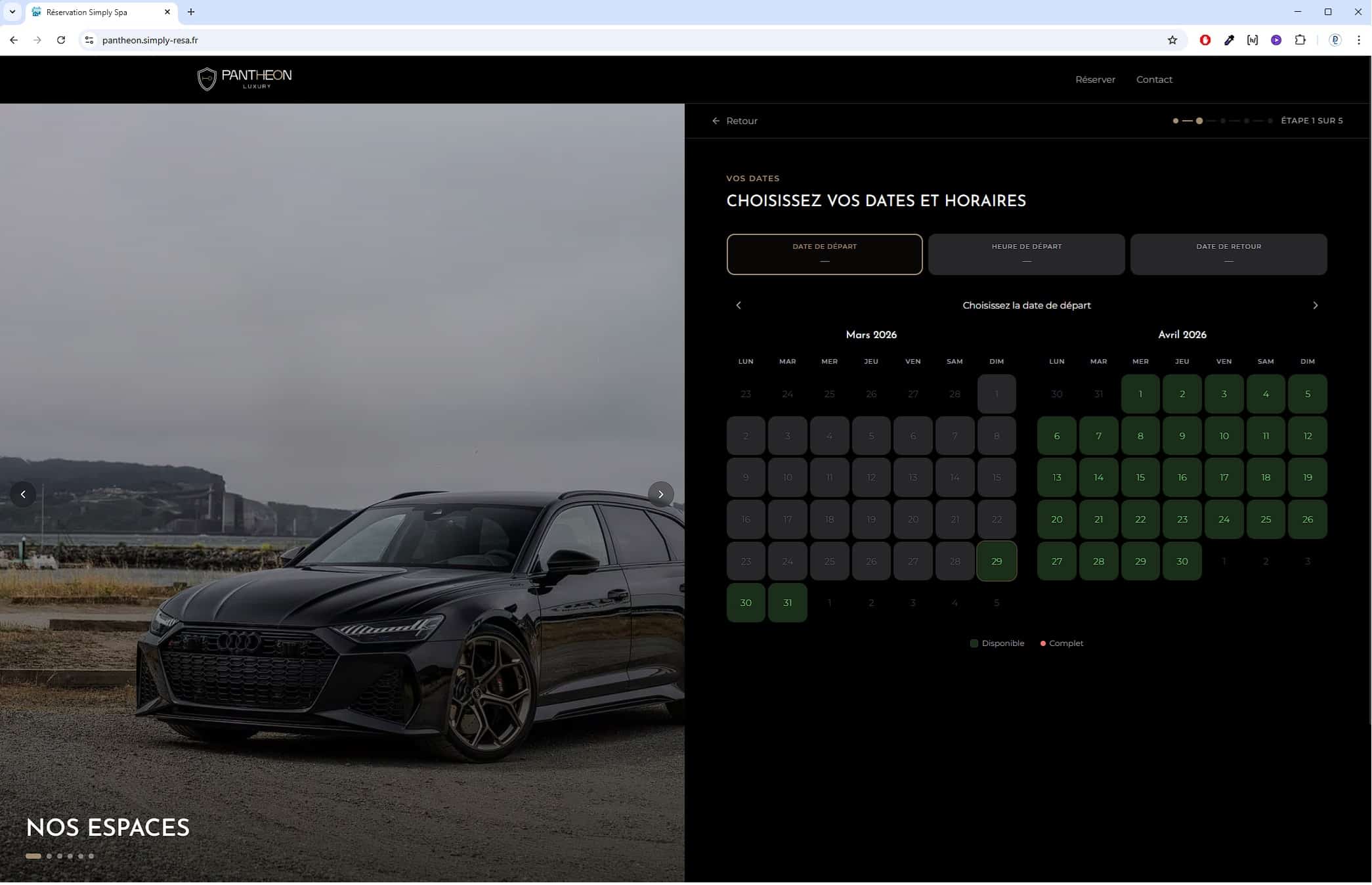View site information icon in address bar
The width and height of the screenshot is (1372, 885).
click(x=89, y=40)
